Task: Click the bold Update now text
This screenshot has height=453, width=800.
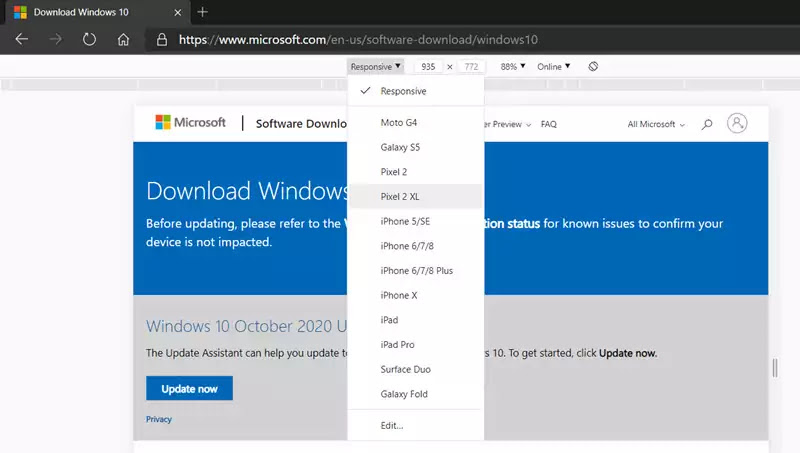Action: coord(628,353)
